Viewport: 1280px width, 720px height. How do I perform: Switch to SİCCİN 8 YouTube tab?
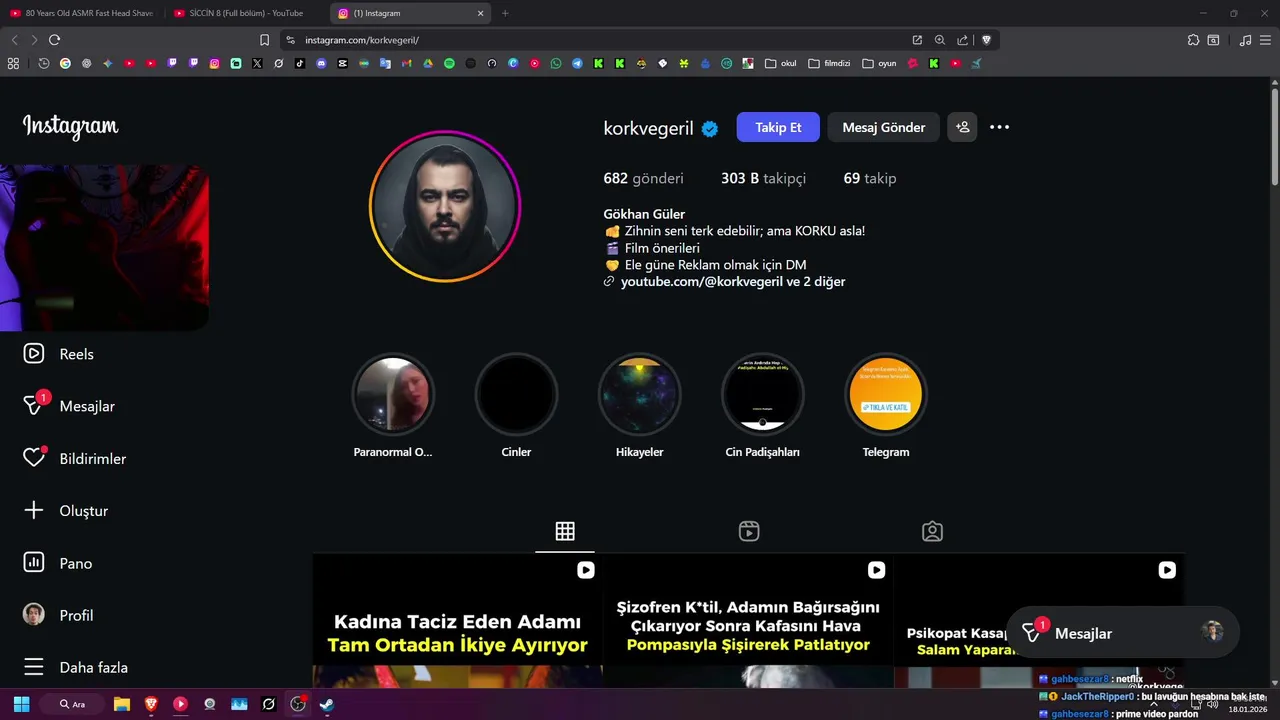pyautogui.click(x=245, y=13)
